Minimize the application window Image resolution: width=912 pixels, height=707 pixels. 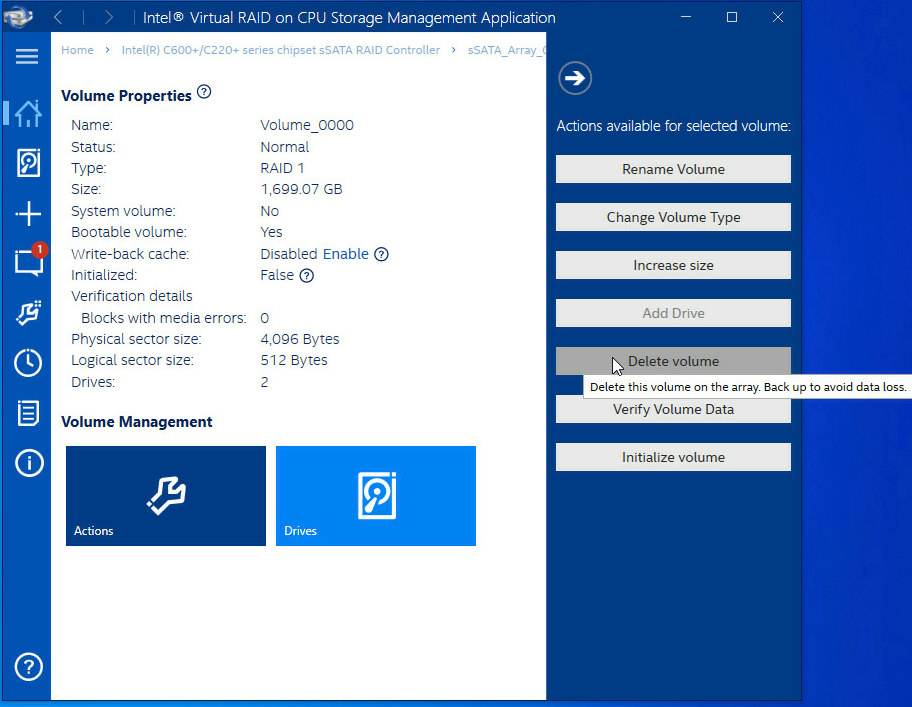(x=686, y=17)
